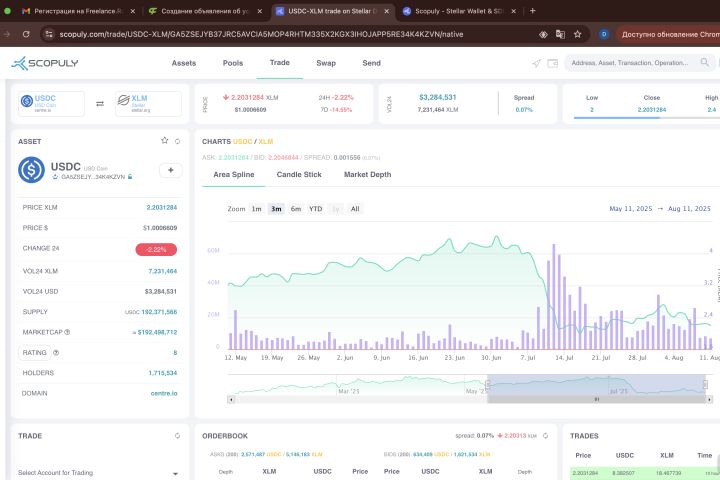Click the RATING label button
The height and width of the screenshot is (480, 720).
coord(34,353)
